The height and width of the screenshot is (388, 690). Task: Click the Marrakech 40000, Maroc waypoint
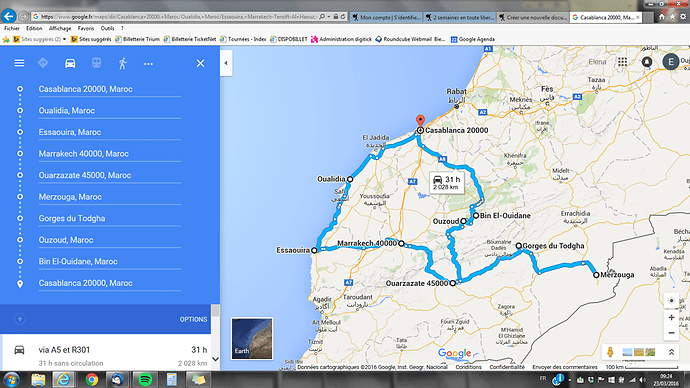(x=110, y=154)
